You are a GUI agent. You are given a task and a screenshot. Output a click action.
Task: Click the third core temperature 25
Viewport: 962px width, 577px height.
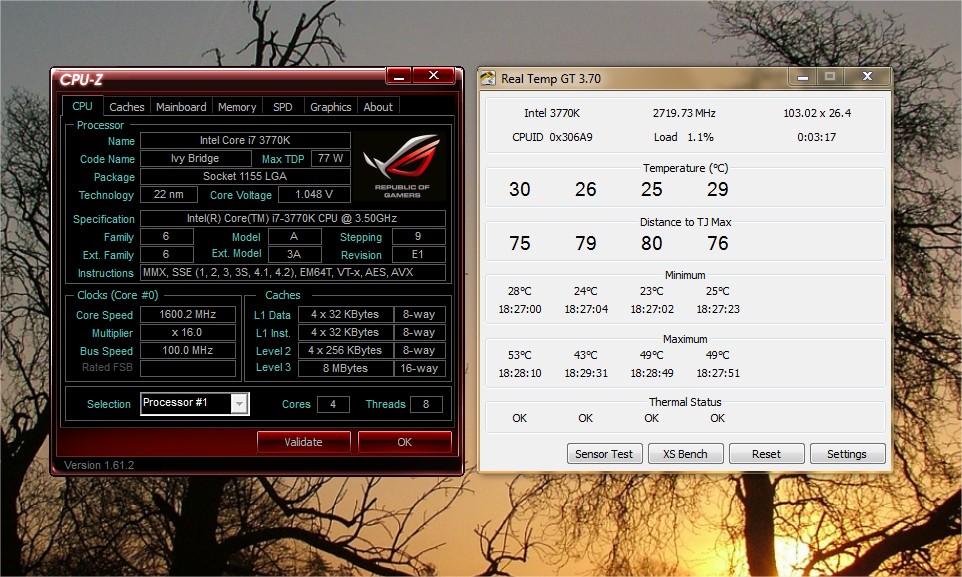point(652,189)
